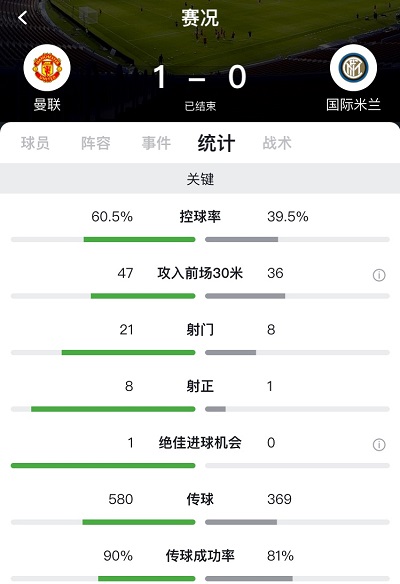Open the Inter Milan club crest
Viewport: 400px width, 584px height.
coord(353,68)
